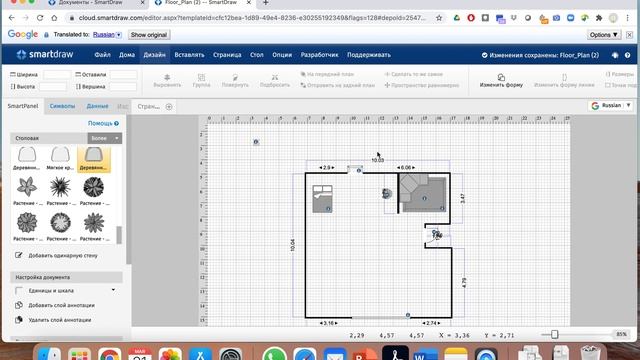Open the Файл menu
The image size is (640, 360).
coord(102,55)
